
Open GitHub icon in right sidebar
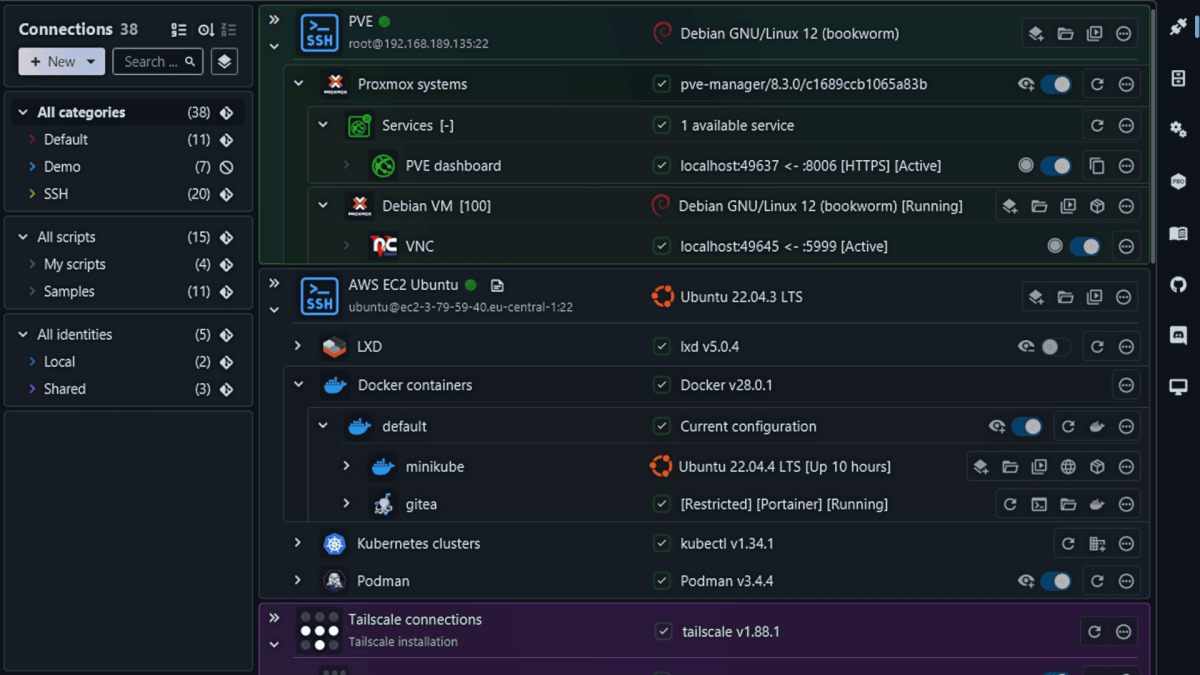[1178, 285]
